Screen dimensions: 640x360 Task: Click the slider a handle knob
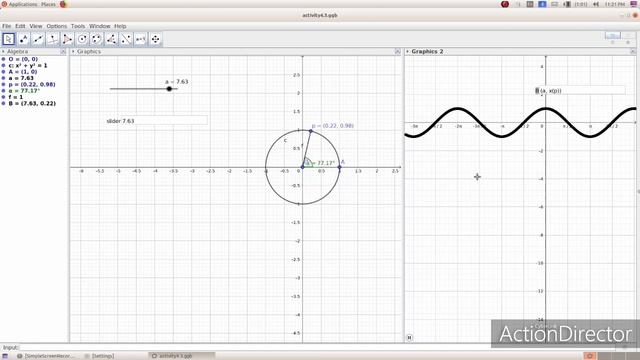169,89
